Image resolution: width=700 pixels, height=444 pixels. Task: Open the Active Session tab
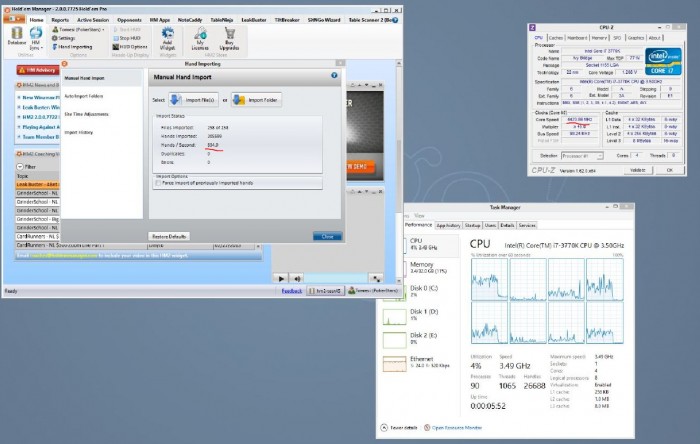[93, 20]
